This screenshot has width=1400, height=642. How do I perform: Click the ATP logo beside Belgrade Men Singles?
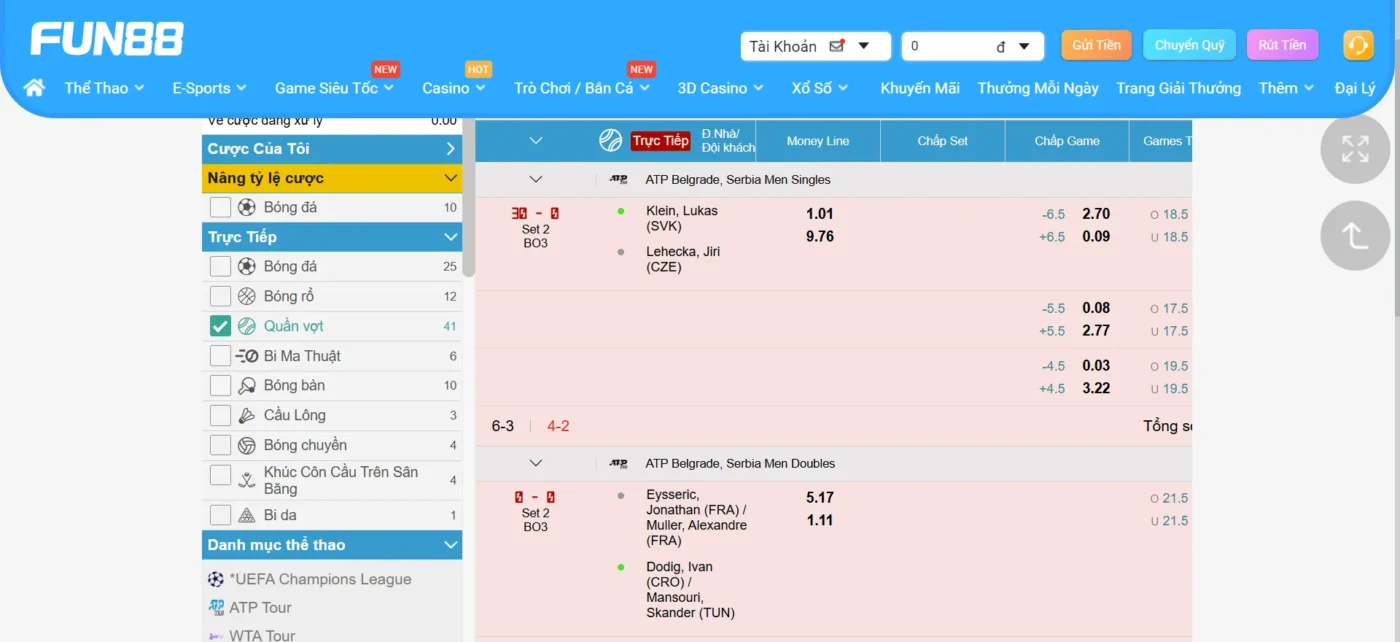coord(618,180)
